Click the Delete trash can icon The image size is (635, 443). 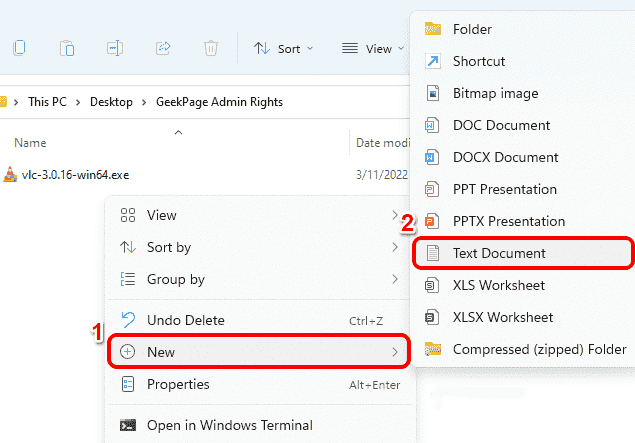pos(211,48)
